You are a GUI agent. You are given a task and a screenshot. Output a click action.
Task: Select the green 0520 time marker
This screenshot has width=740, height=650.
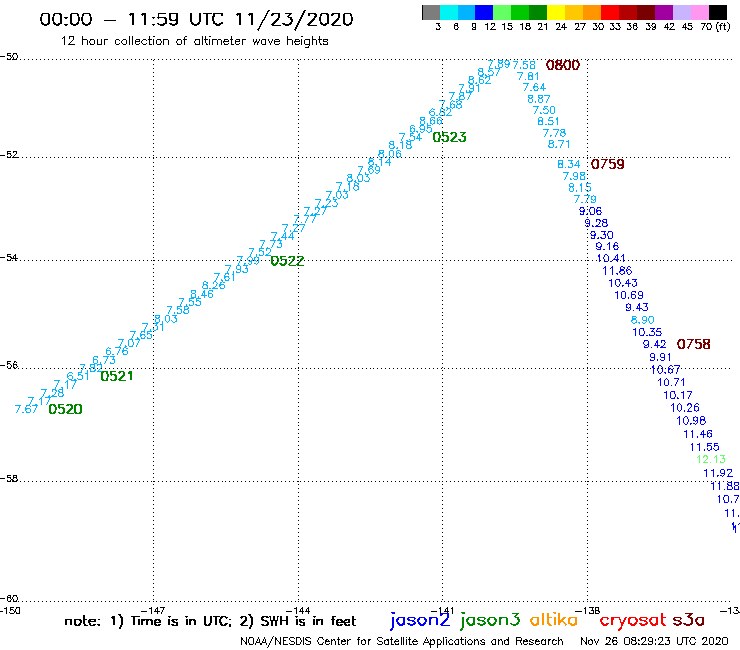pyautogui.click(x=65, y=409)
